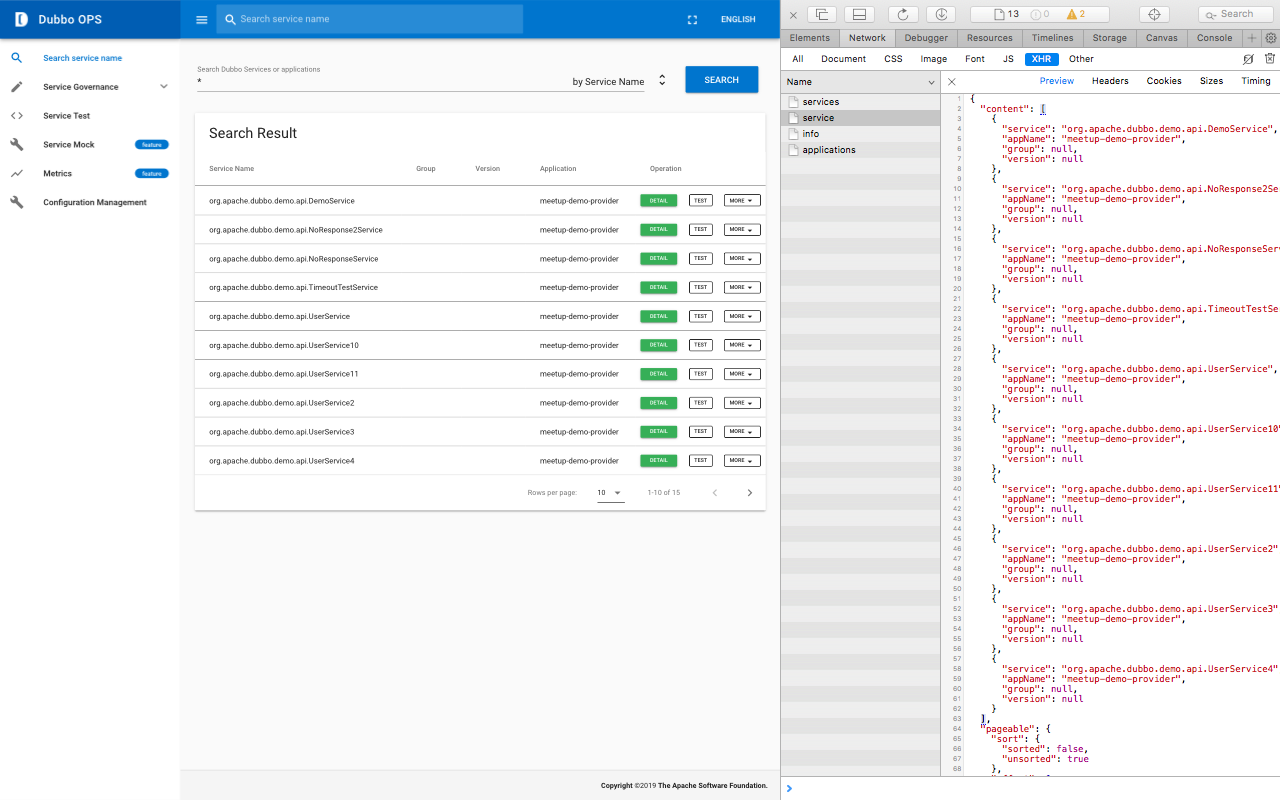
Task: Go to next results page arrow
Action: click(750, 493)
